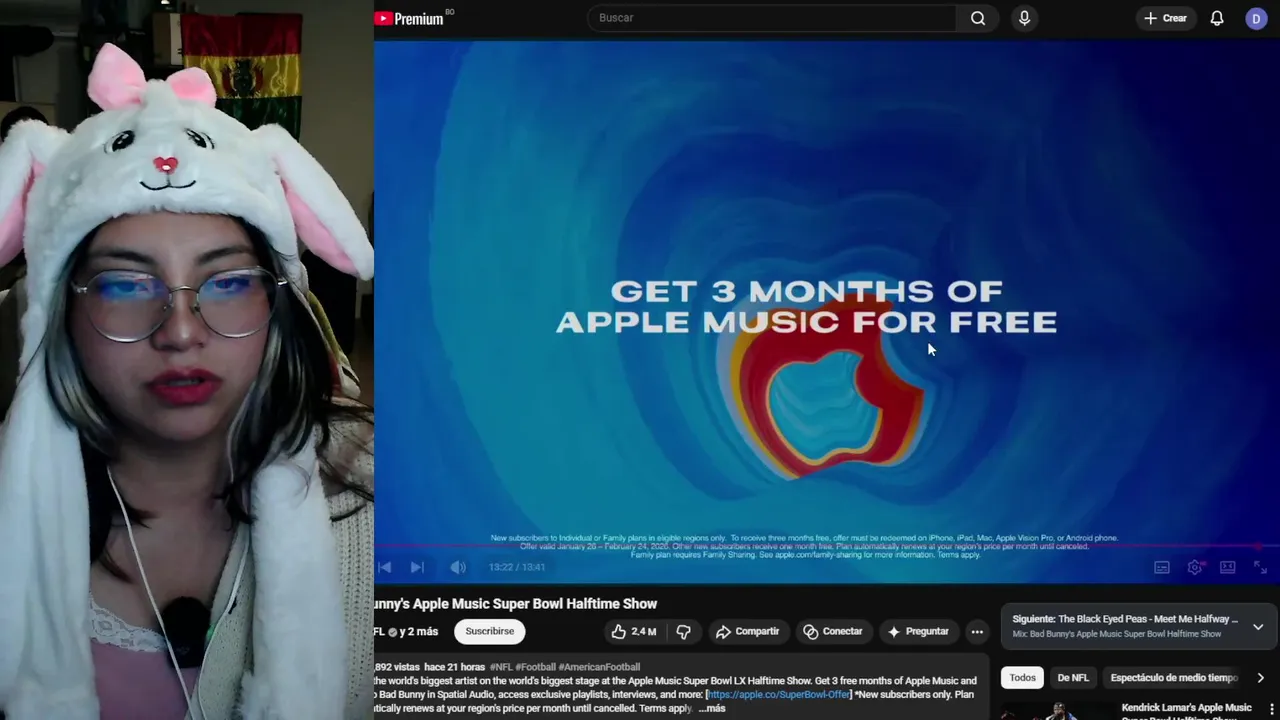1280x720 pixels.
Task: Select the De NFL filter chip
Action: [1073, 677]
